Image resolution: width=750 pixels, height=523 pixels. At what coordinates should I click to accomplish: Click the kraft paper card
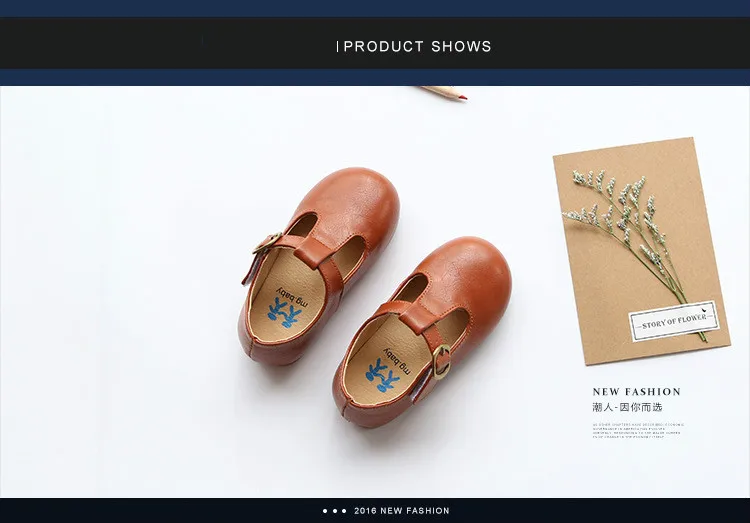(x=641, y=251)
